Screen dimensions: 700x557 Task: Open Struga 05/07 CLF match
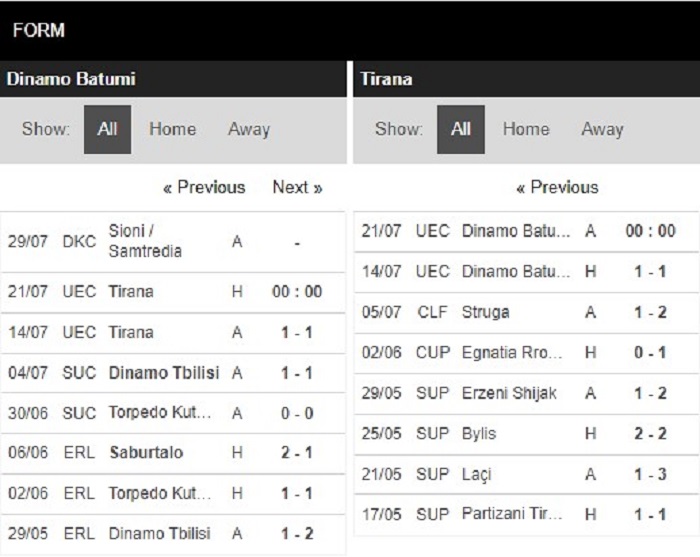[526, 312]
